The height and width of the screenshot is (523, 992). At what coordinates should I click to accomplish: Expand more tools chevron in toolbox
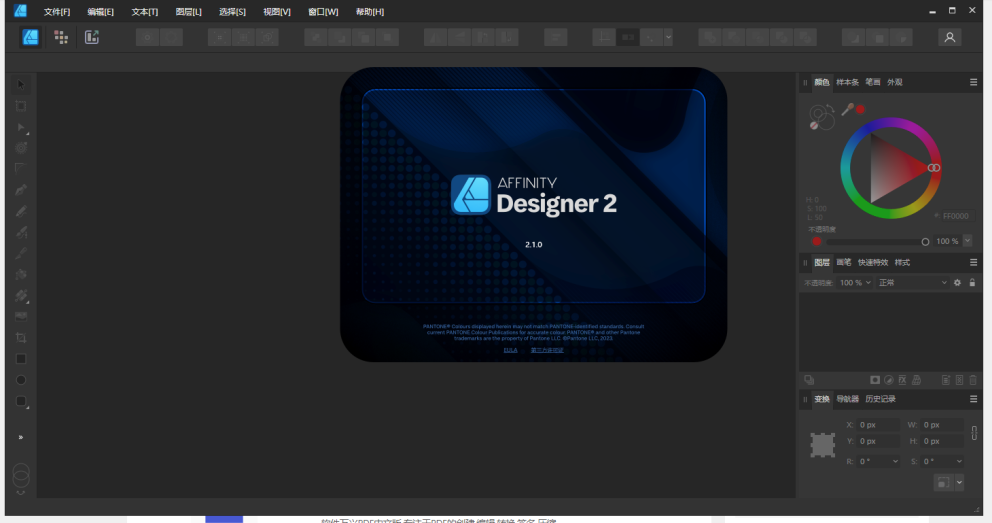pyautogui.click(x=21, y=437)
